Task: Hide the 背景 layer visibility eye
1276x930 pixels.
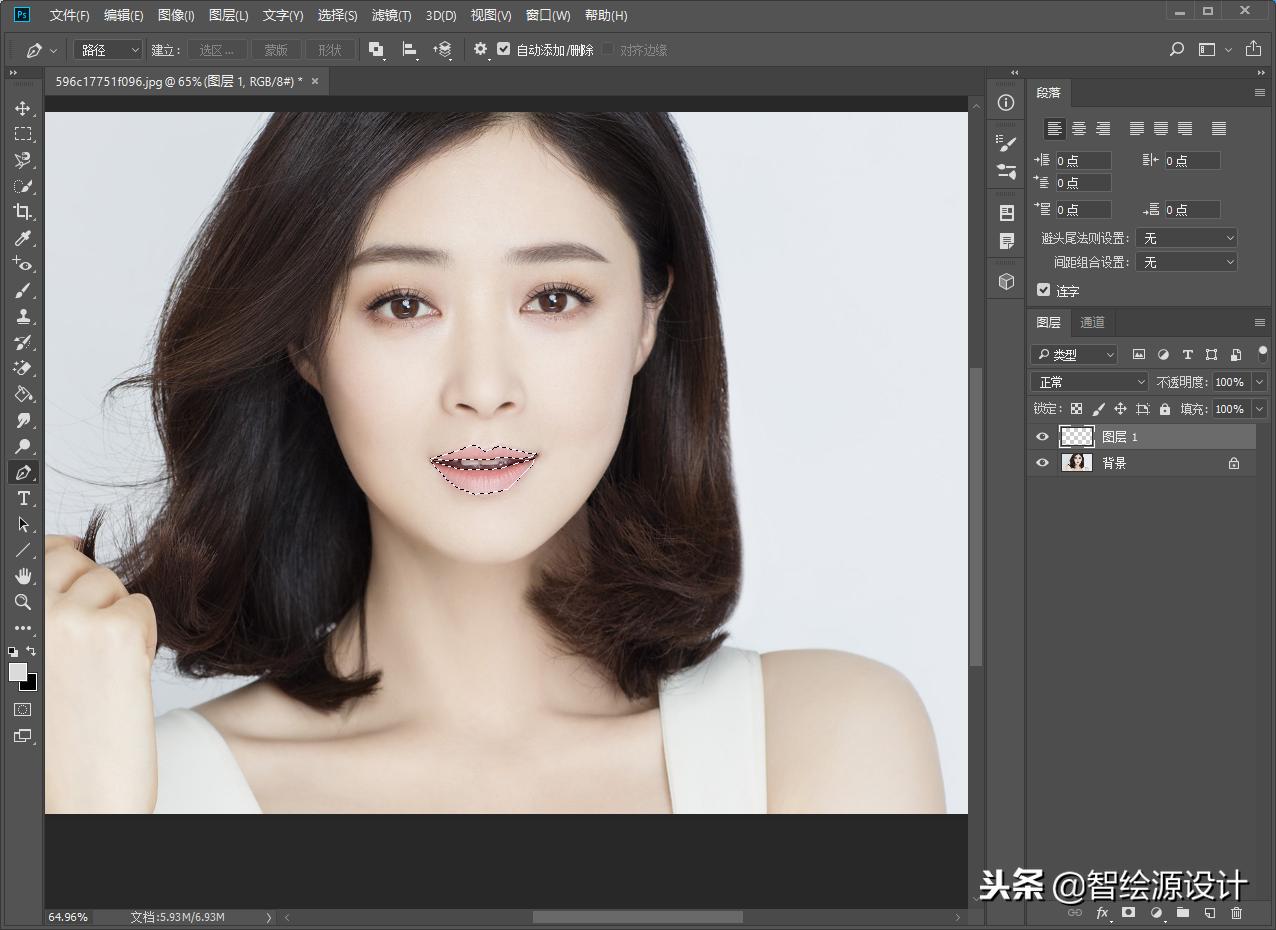Action: [1042, 462]
